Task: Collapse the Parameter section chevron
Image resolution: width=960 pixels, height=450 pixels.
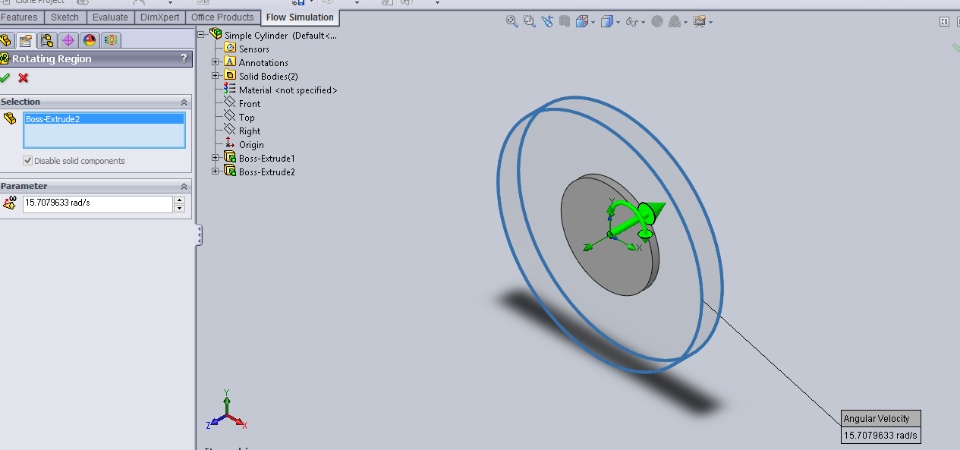Action: [x=183, y=186]
